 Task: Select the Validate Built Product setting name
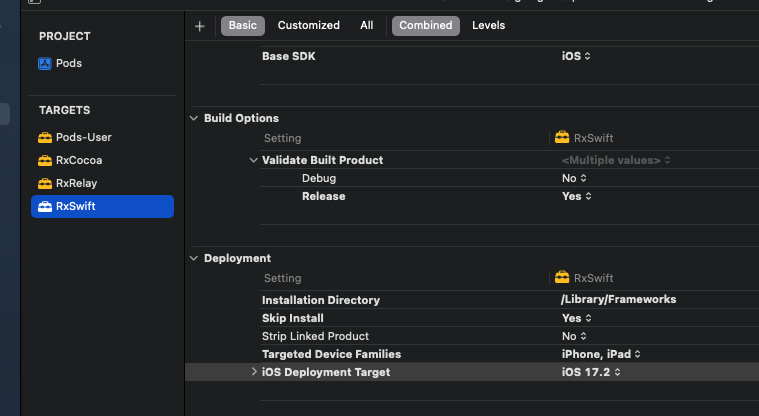(x=322, y=160)
